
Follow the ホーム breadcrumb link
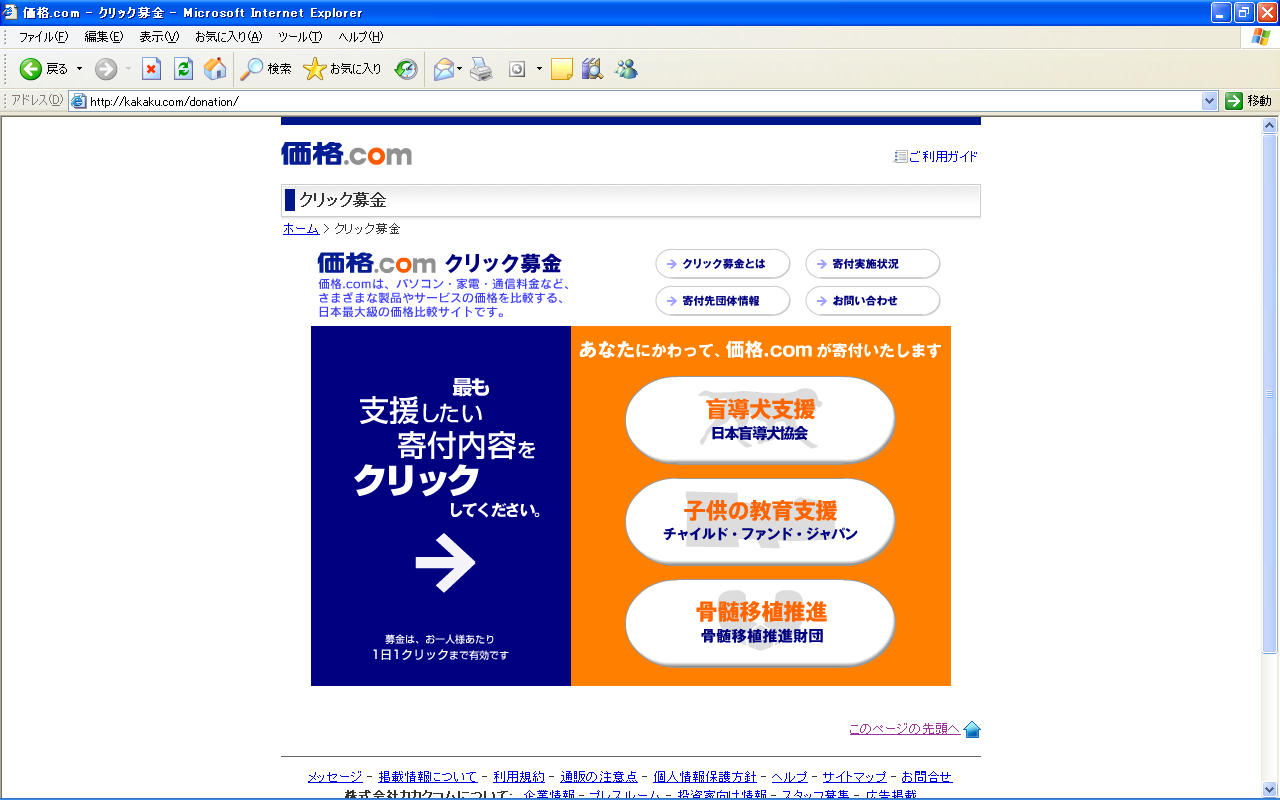(301, 229)
